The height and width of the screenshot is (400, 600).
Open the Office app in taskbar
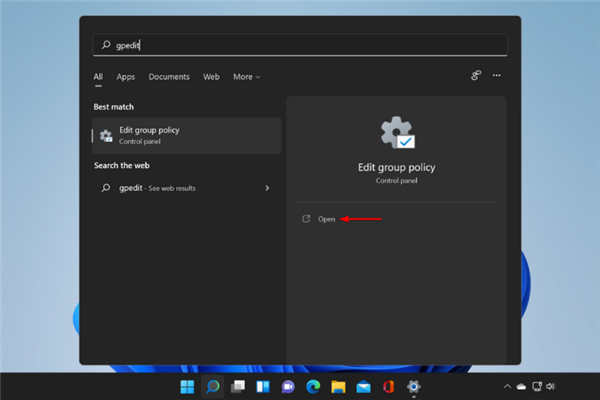388,387
